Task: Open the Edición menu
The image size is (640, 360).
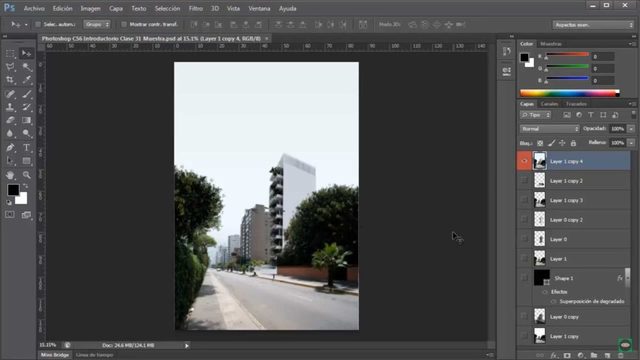Action: pos(62,8)
